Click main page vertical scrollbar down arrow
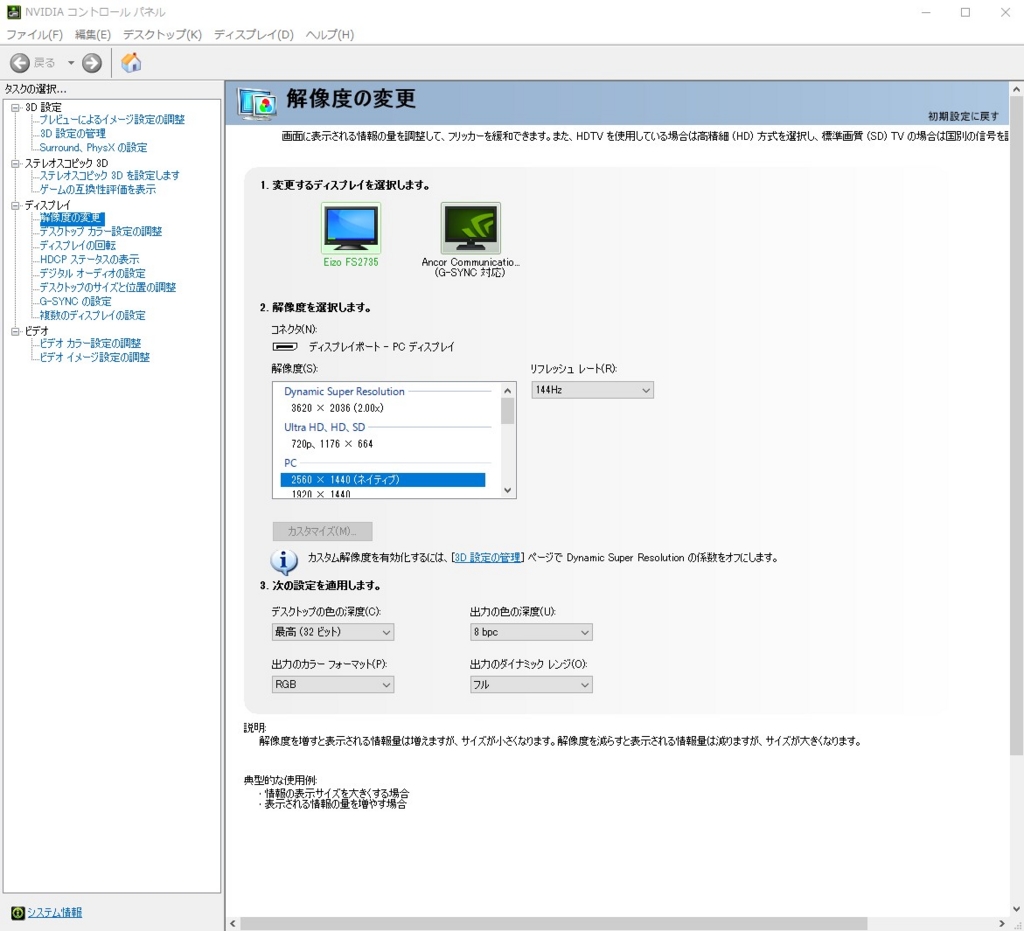Viewport: 1024px width, 931px height. coord(1017,909)
